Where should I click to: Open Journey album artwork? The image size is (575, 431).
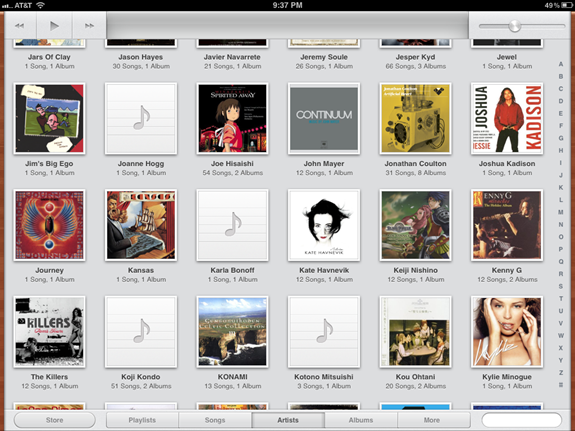tap(49, 225)
